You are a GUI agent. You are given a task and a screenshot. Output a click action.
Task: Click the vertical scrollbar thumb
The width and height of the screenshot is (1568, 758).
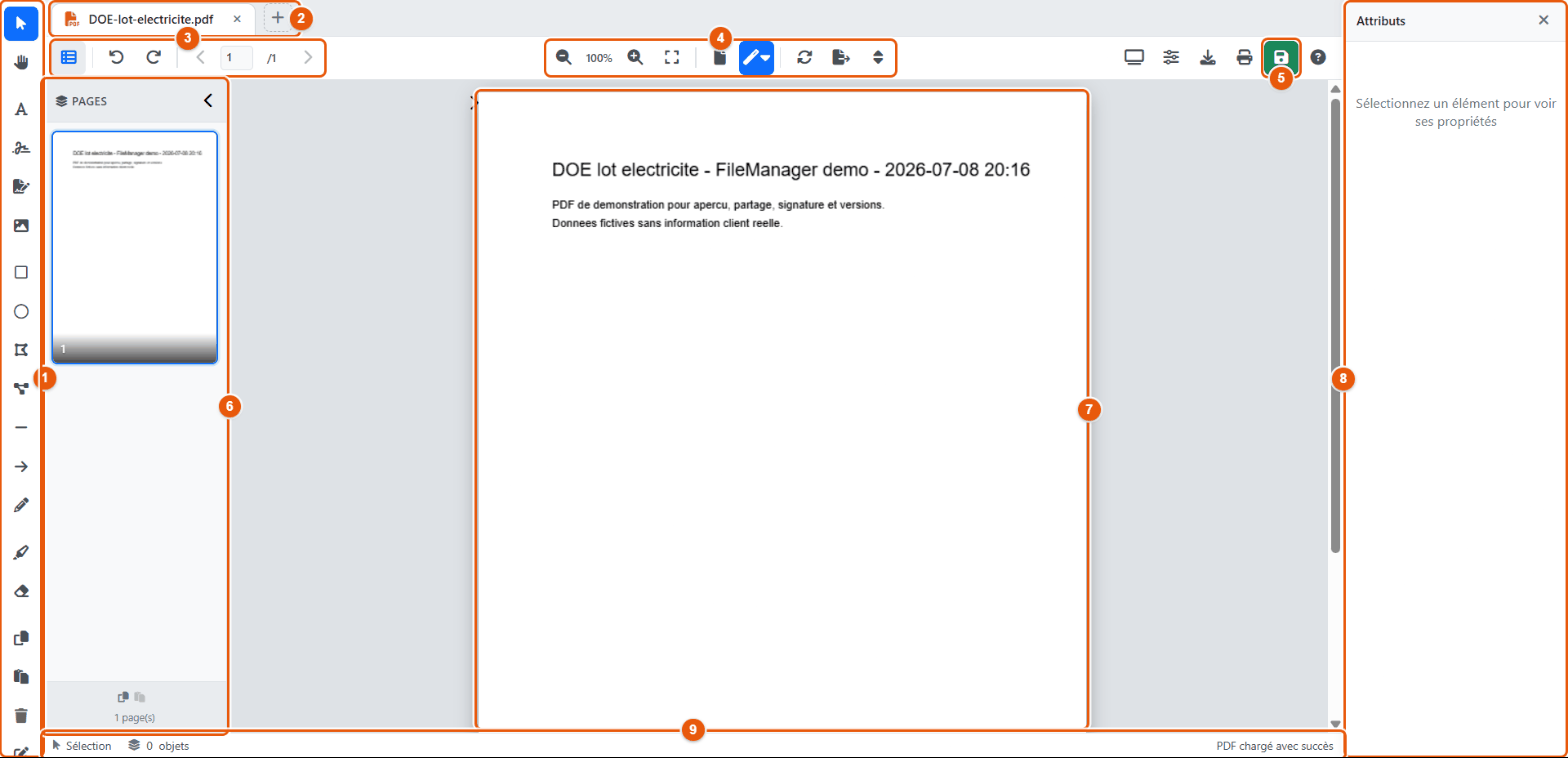pos(1335,325)
